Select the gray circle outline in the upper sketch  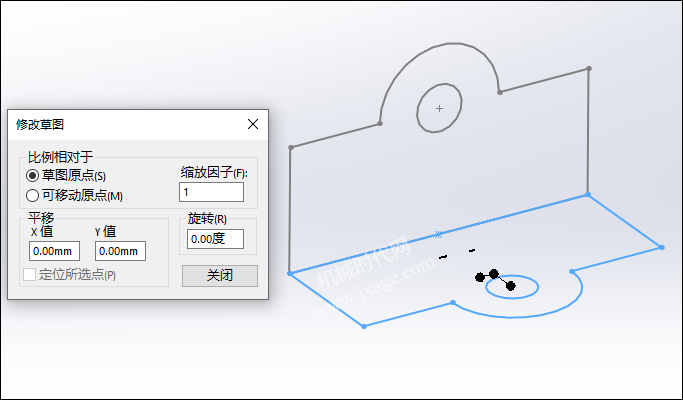point(417,108)
